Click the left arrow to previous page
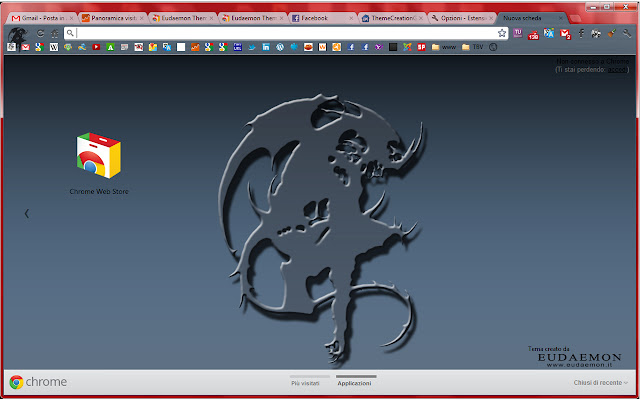 click(27, 213)
